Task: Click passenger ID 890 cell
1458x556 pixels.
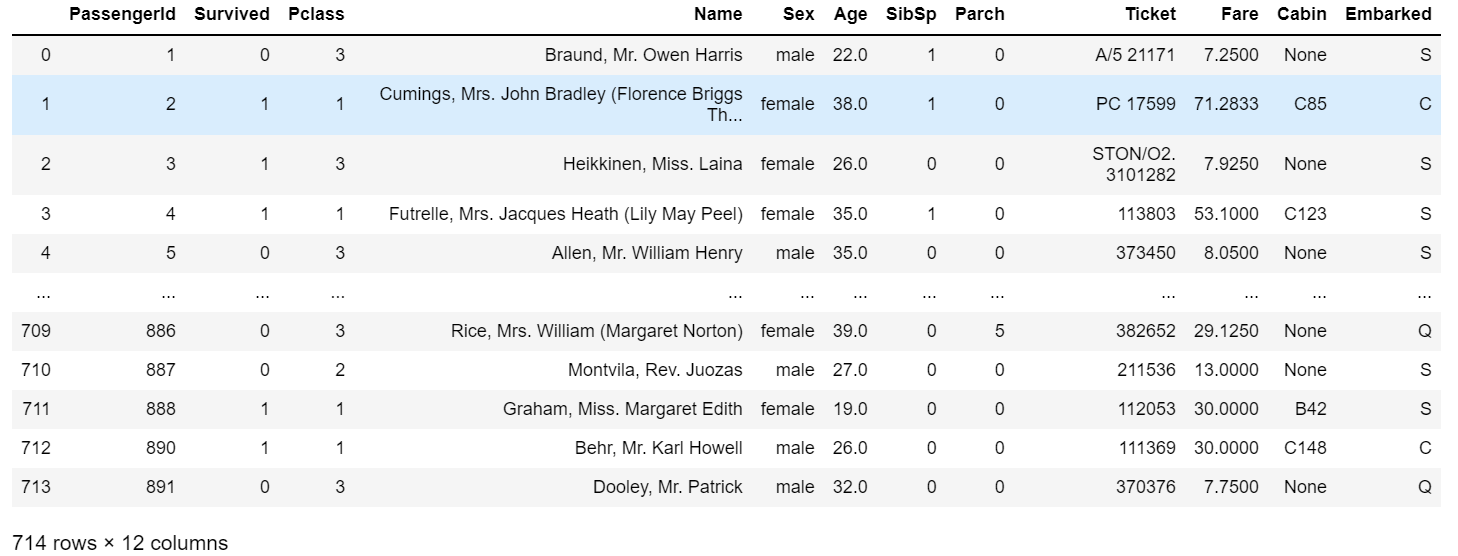Action: coord(159,448)
